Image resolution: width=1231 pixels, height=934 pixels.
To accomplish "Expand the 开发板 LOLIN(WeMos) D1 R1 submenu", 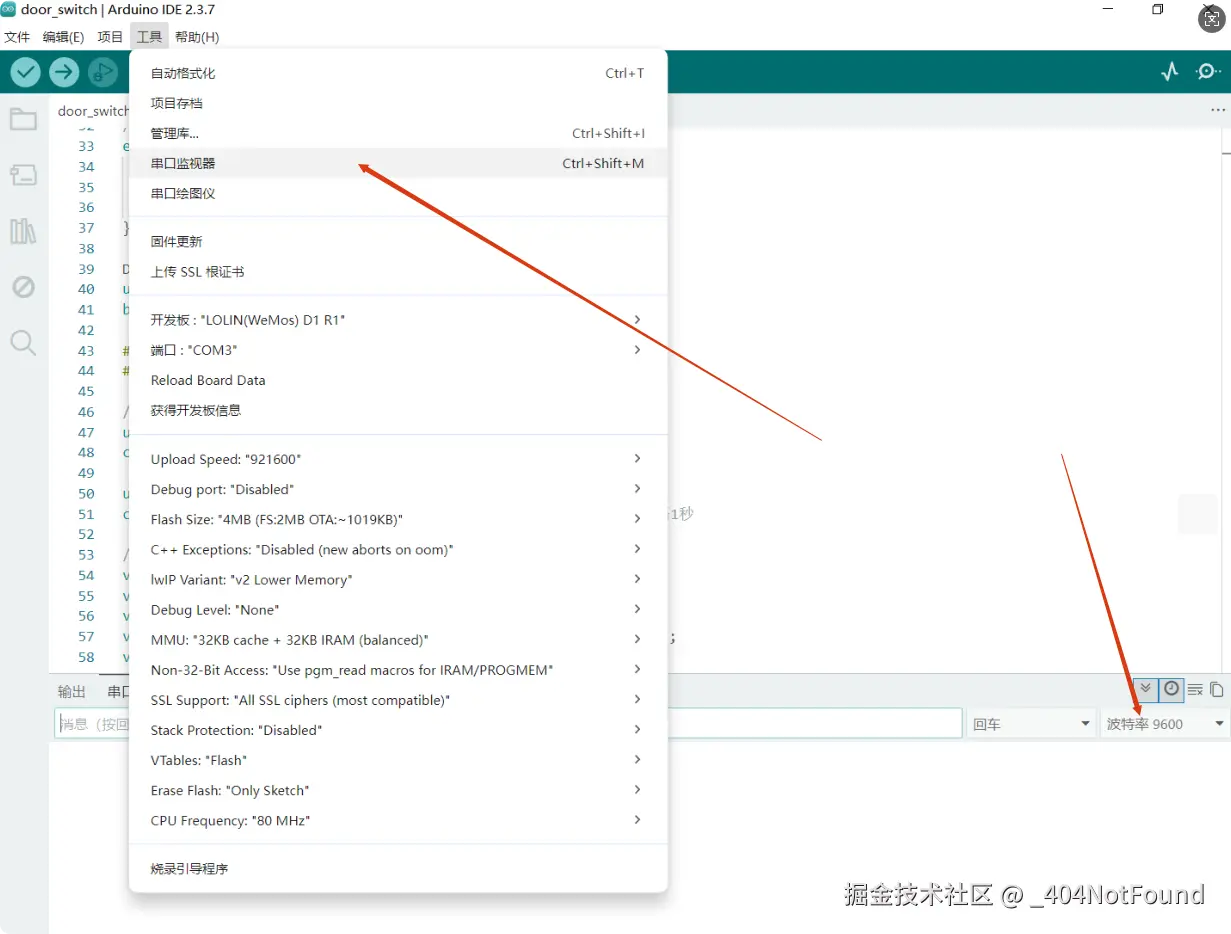I will (x=398, y=320).
